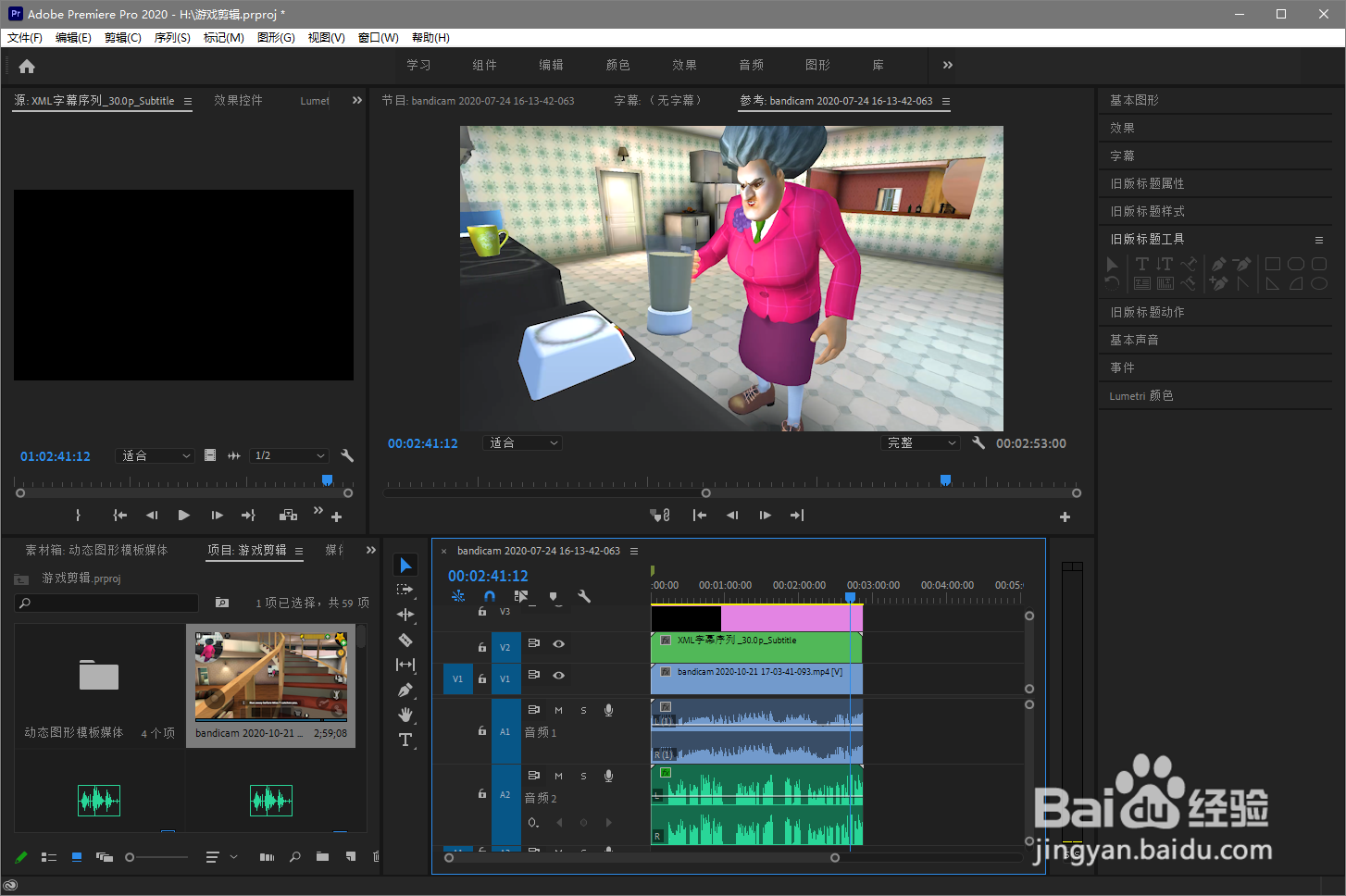Image resolution: width=1346 pixels, height=896 pixels.
Task: Toggle lock on V2 track
Action: click(x=481, y=647)
